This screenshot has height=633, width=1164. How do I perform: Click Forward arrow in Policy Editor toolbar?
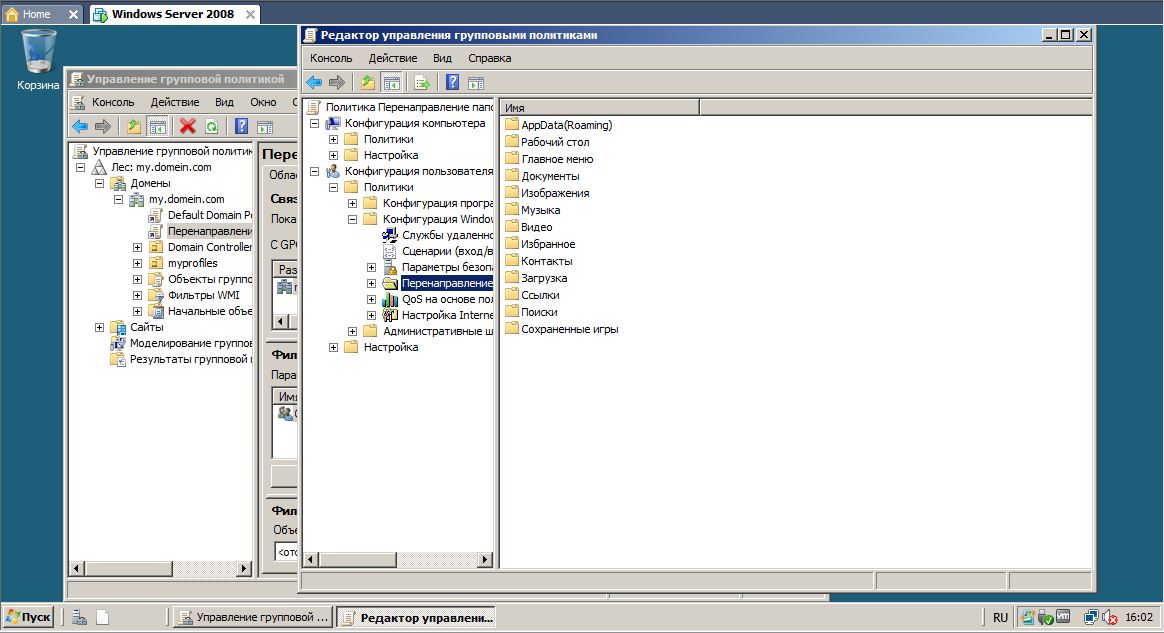337,82
